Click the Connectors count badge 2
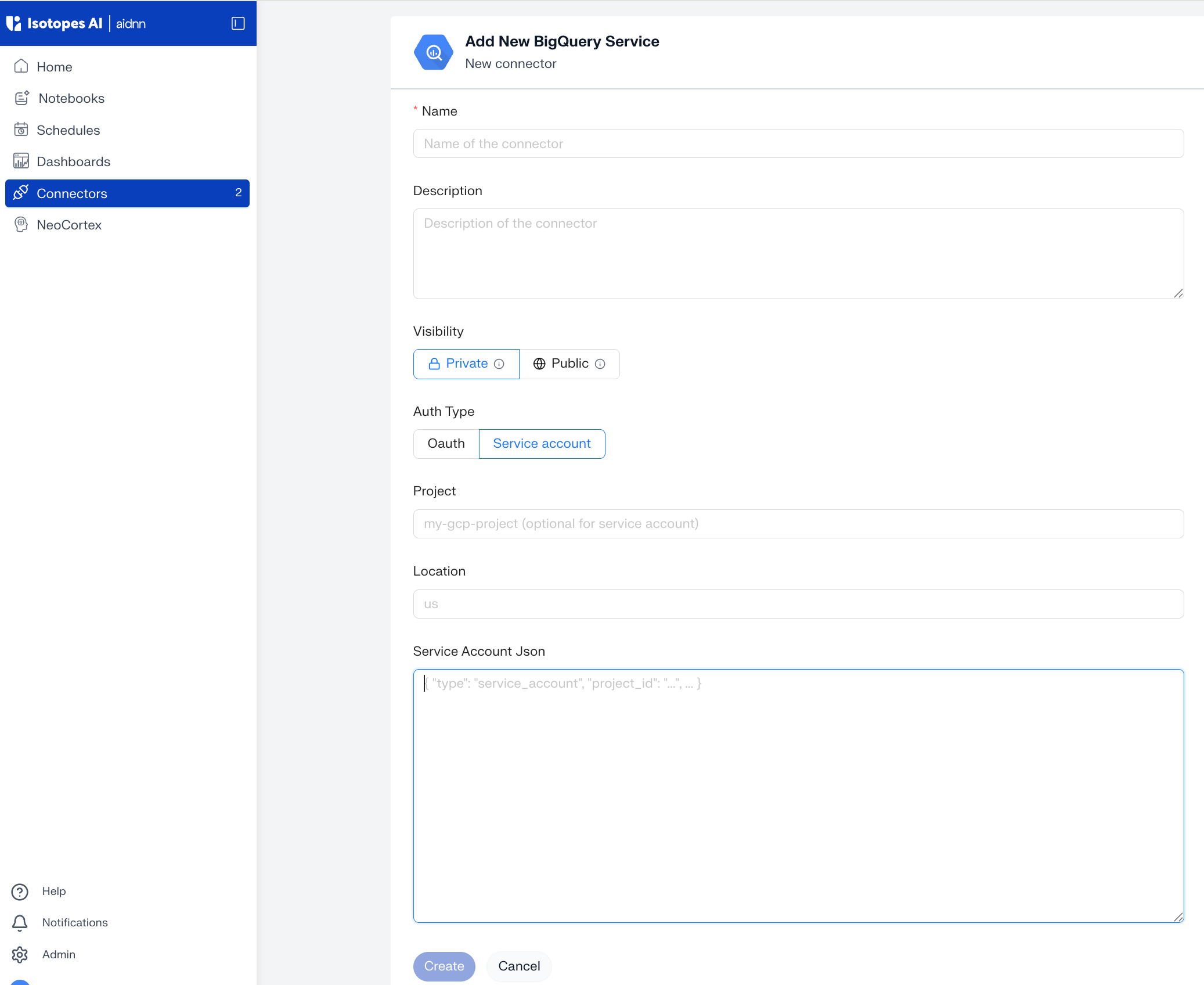 [238, 193]
